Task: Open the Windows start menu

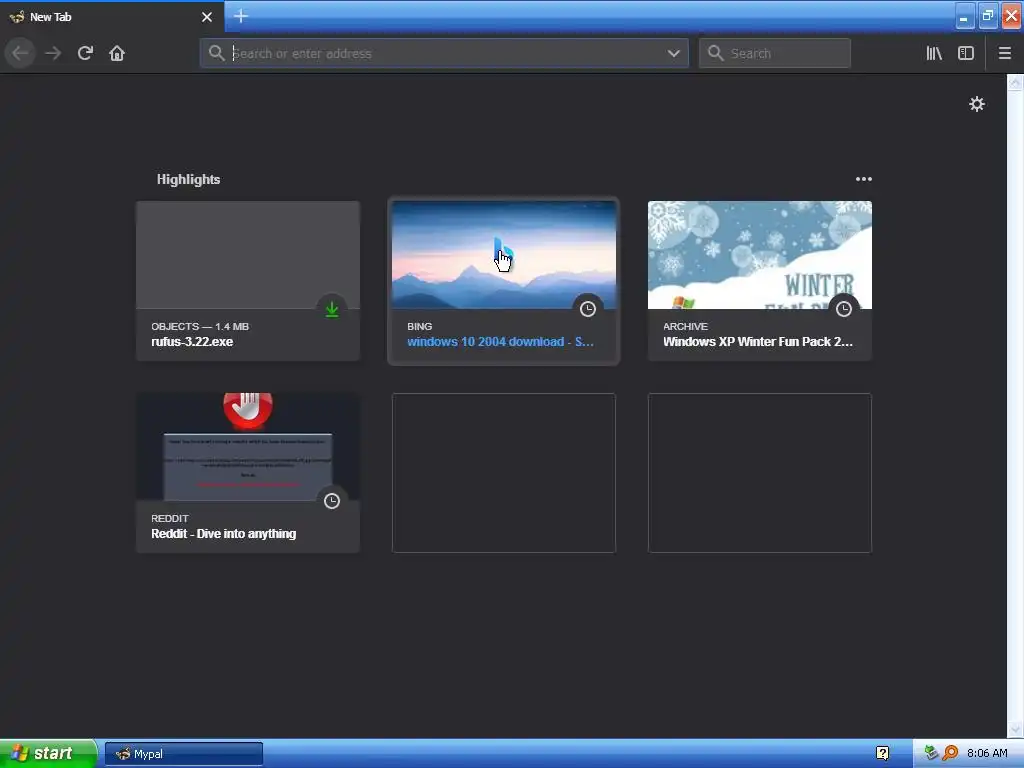Action: (48, 753)
